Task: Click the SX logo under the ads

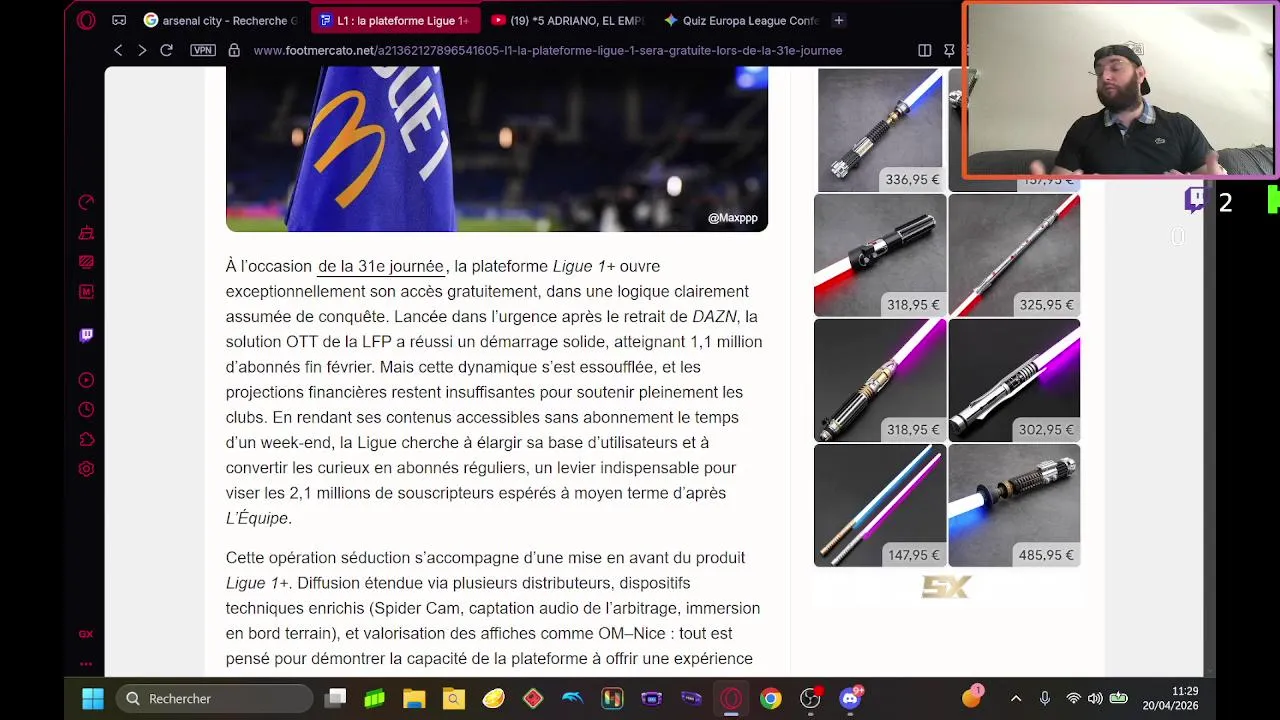Action: 946,587
